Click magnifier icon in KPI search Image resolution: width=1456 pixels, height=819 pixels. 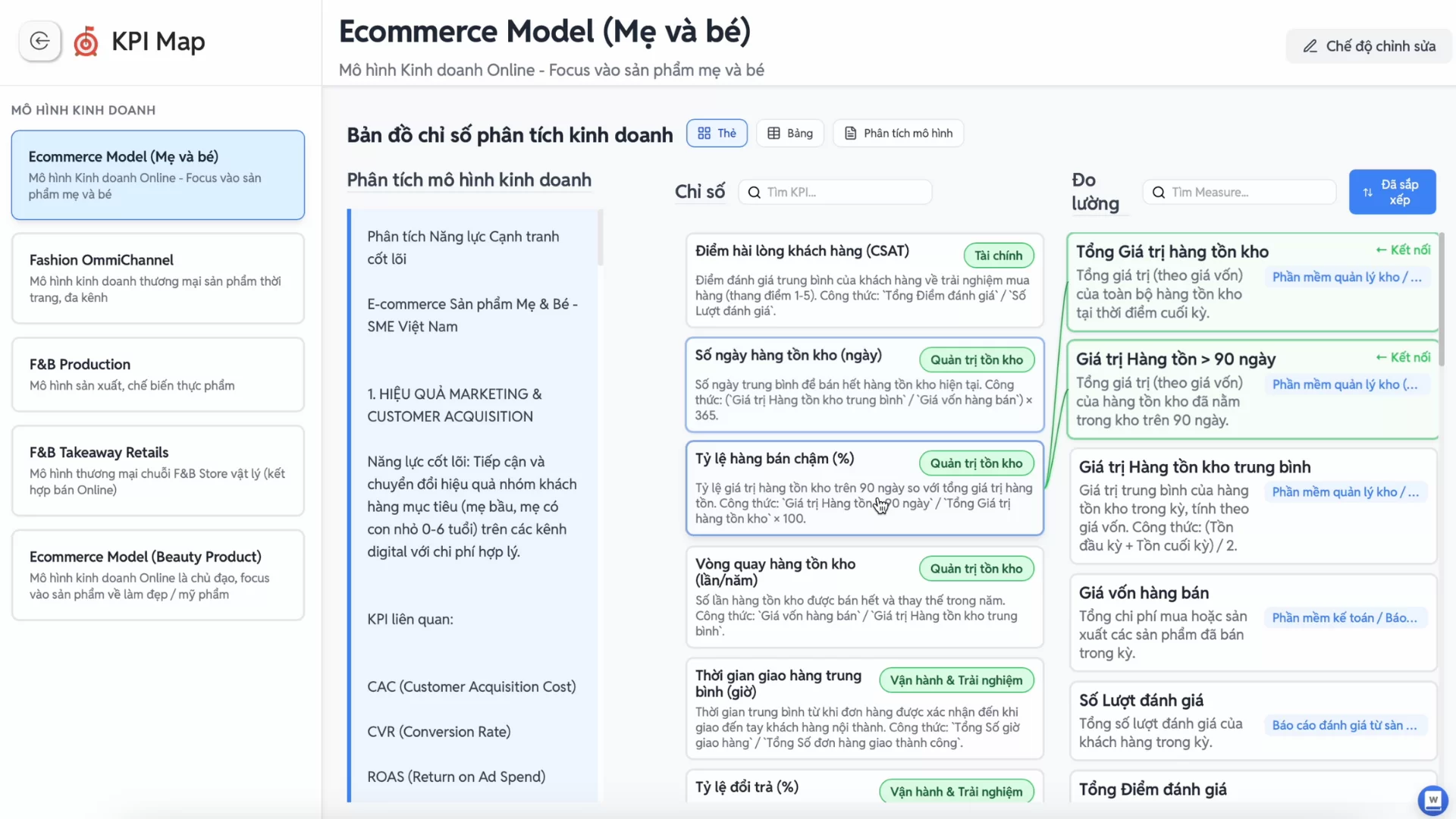pos(754,193)
